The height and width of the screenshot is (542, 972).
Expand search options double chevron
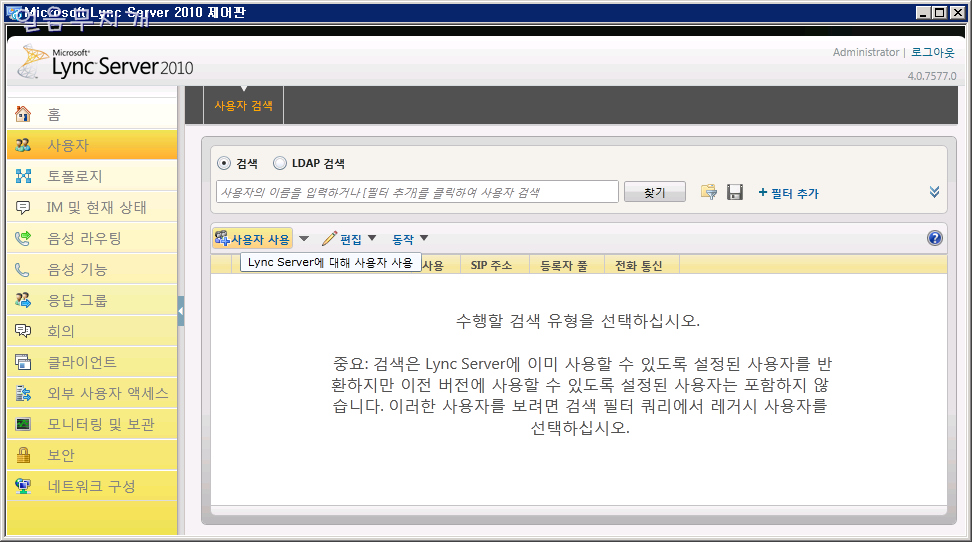[x=934, y=192]
